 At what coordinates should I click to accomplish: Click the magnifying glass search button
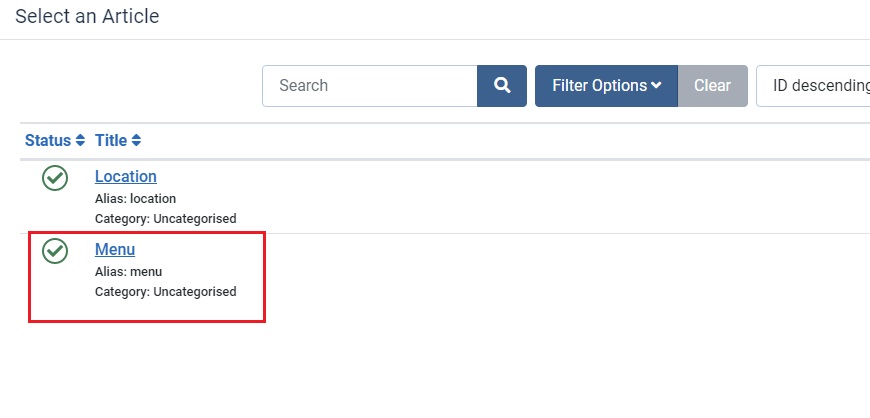click(502, 85)
